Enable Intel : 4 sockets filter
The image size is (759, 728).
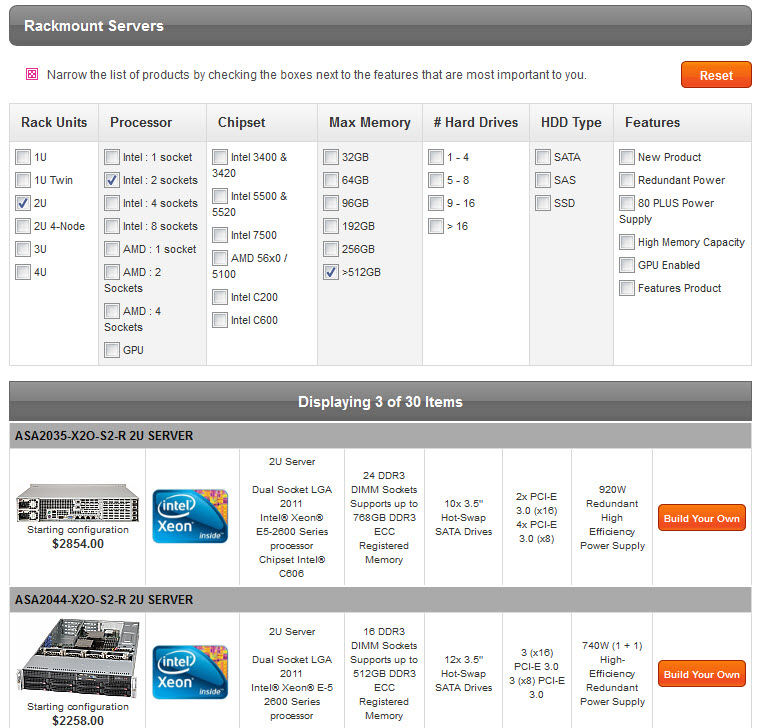coord(112,203)
